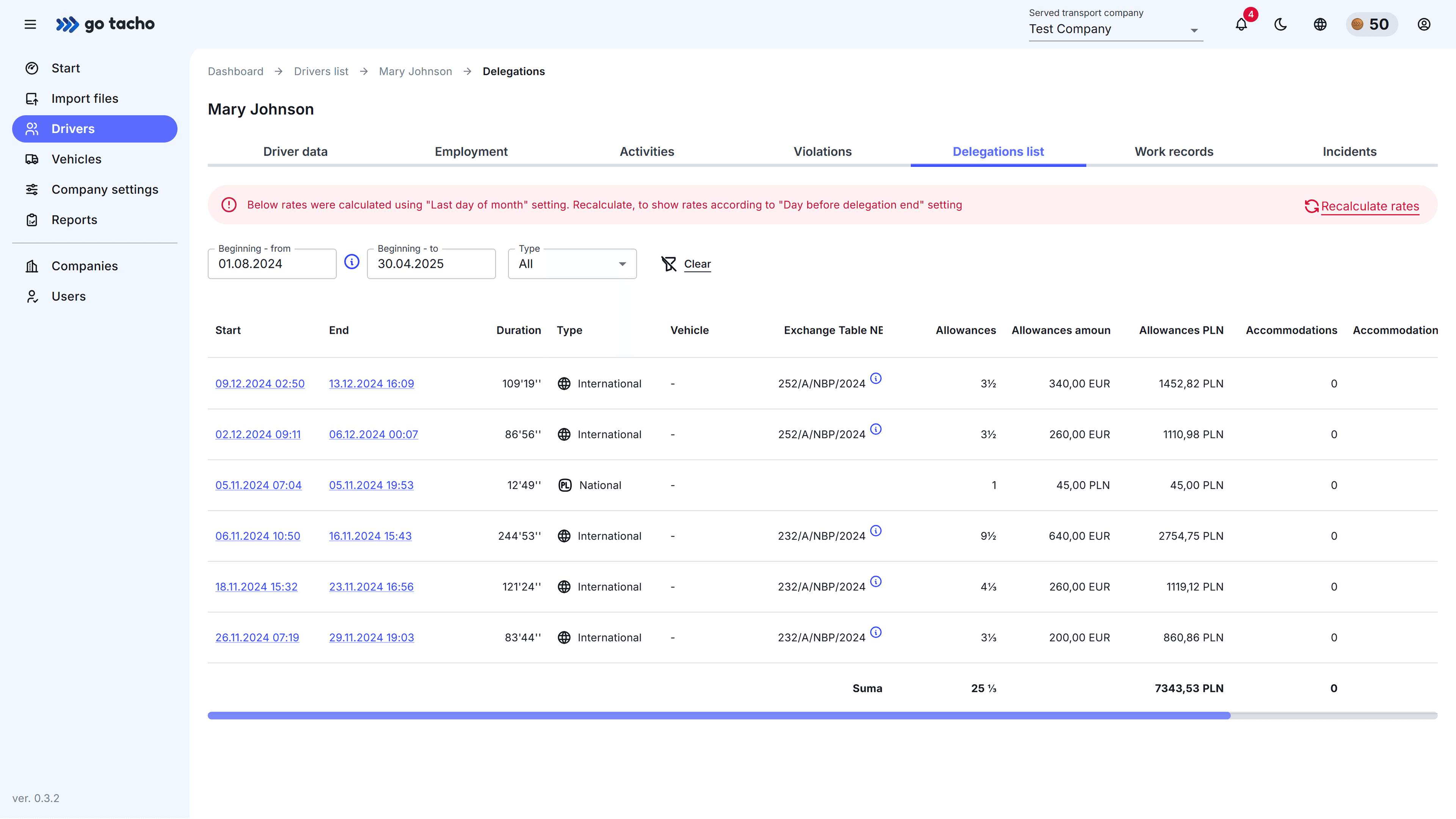Click info icon beside Beginning from field
The height and width of the screenshot is (819, 1456).
[x=351, y=262]
